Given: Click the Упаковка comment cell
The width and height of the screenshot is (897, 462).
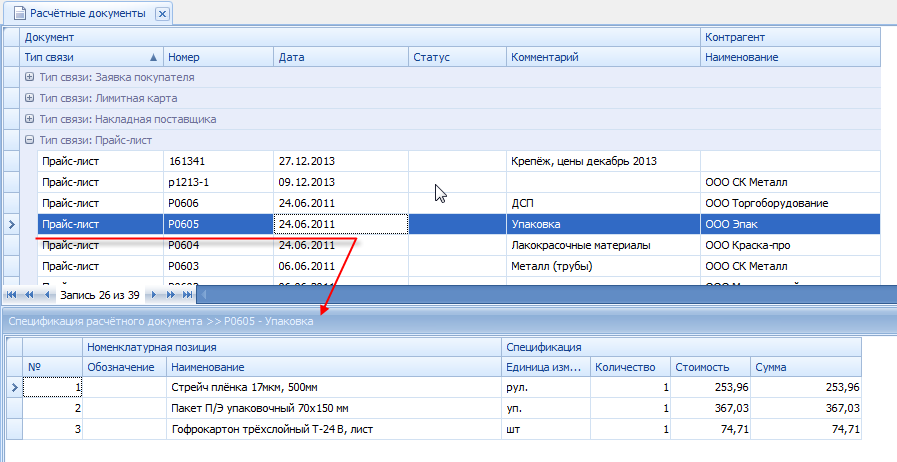Looking at the screenshot, I should click(603, 224).
